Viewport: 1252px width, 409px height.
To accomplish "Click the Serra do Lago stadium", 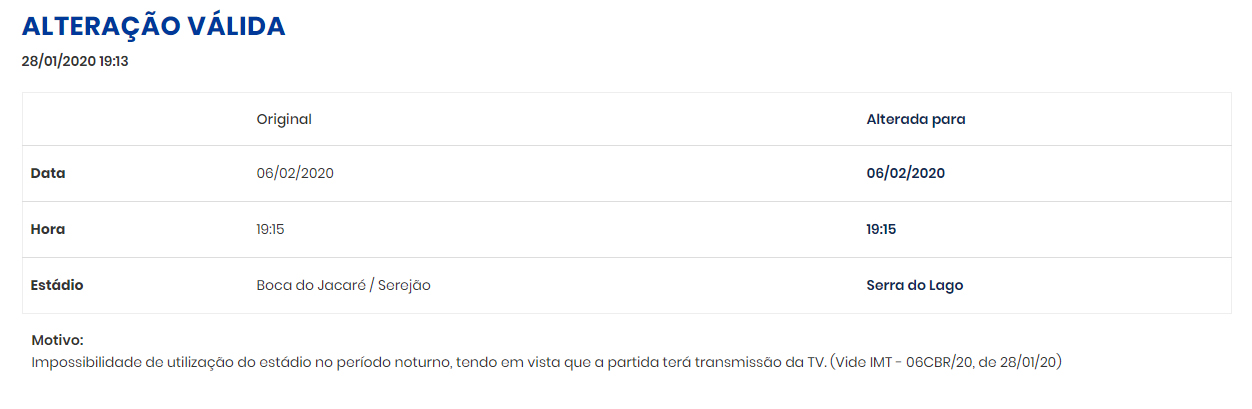I will click(x=915, y=285).
